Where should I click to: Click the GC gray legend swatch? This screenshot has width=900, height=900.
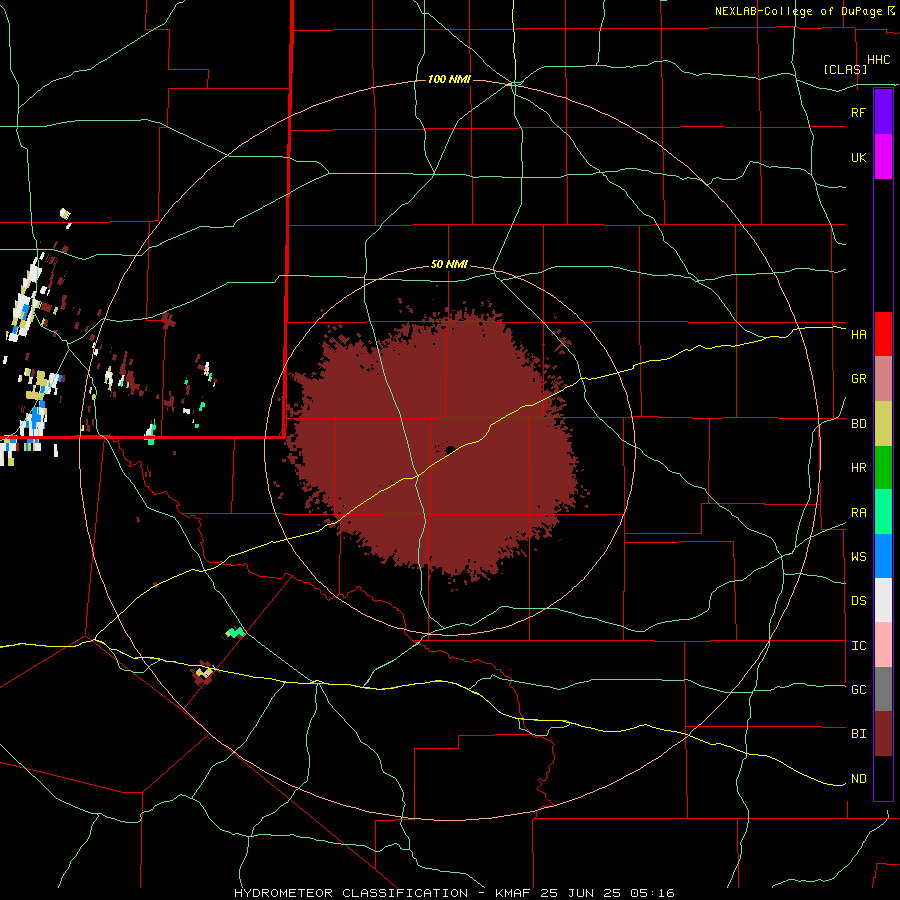click(x=883, y=689)
